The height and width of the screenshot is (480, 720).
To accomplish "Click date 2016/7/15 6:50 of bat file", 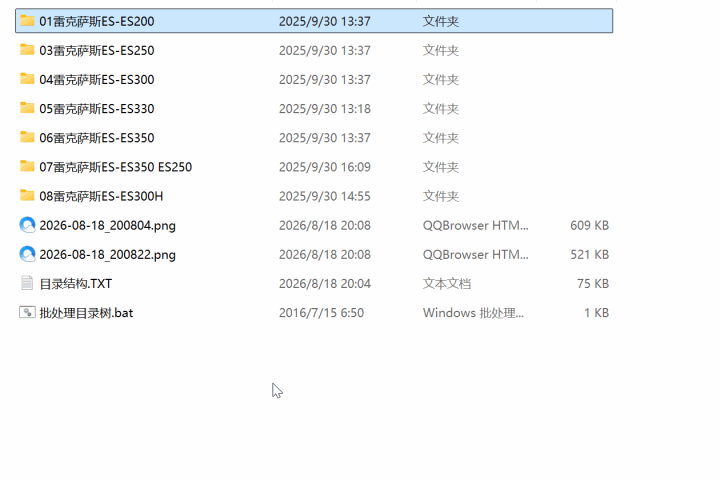I will tap(321, 313).
